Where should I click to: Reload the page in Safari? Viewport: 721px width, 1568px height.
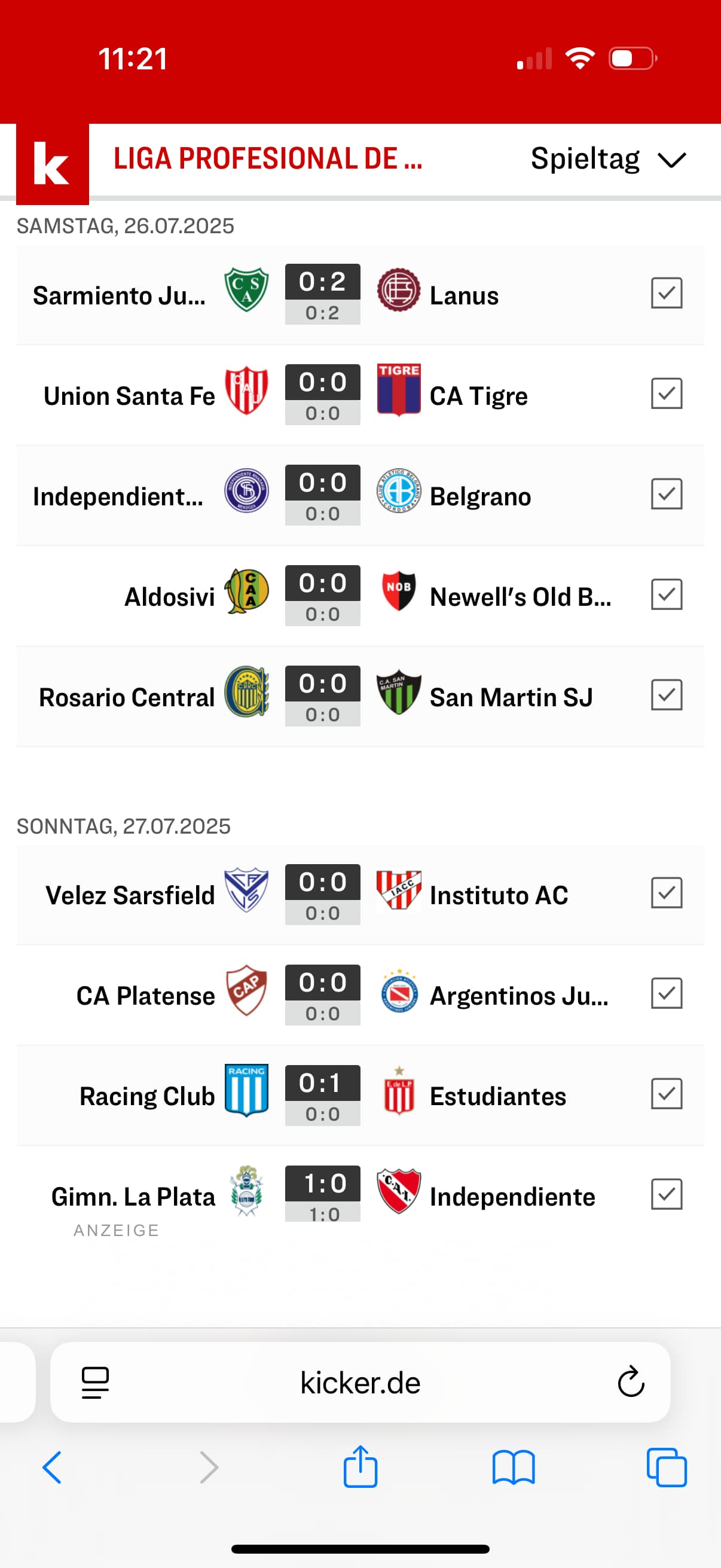coord(631,1382)
